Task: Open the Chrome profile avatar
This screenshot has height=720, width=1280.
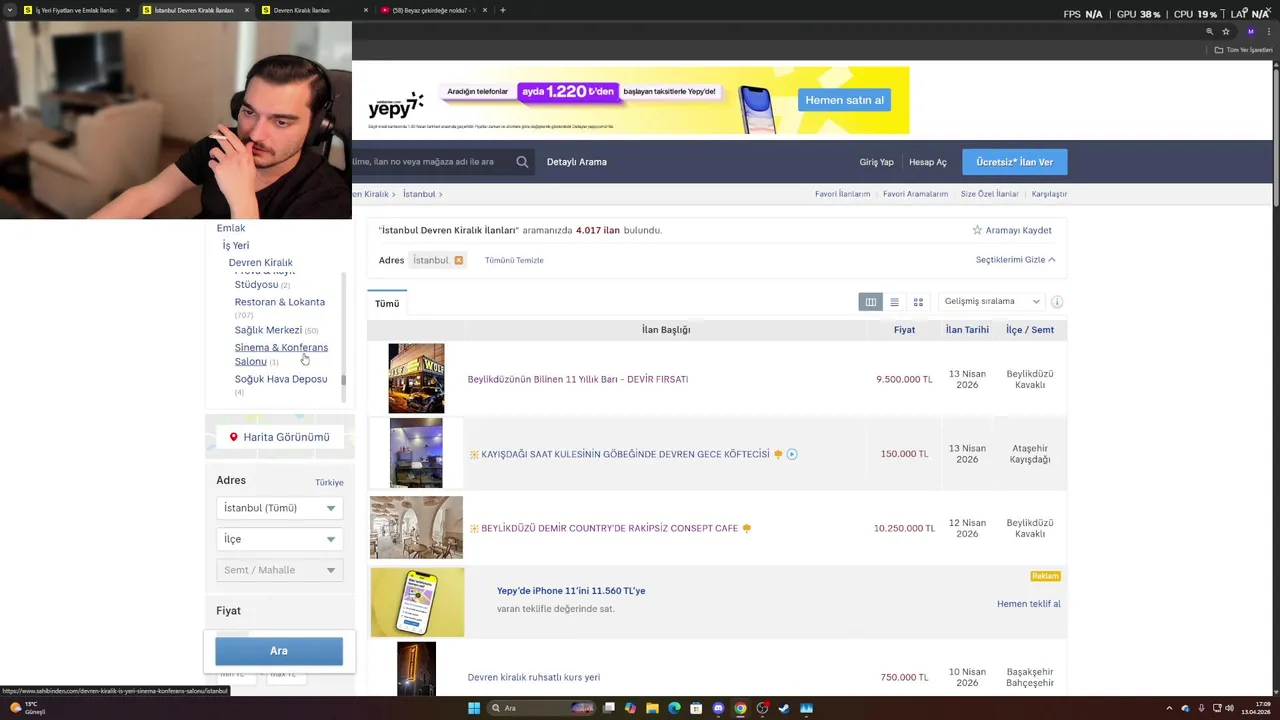Action: (x=1250, y=31)
